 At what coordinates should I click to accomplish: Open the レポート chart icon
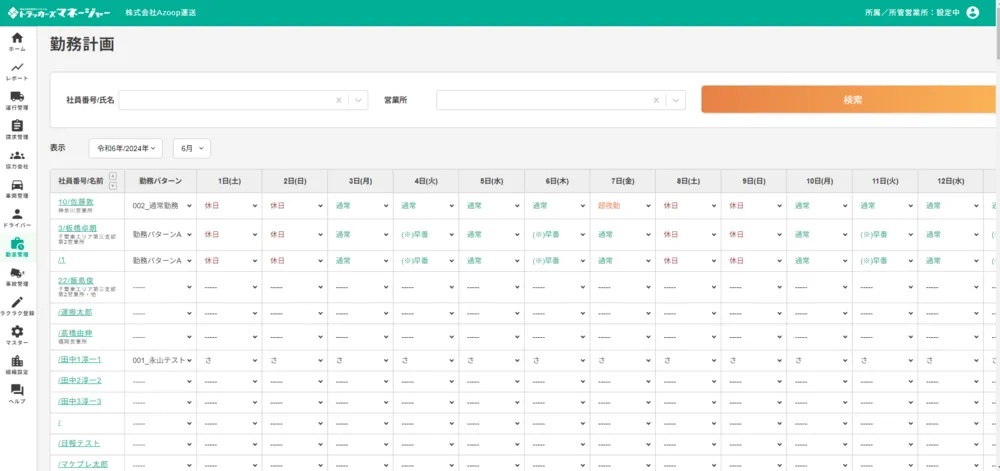(17, 67)
